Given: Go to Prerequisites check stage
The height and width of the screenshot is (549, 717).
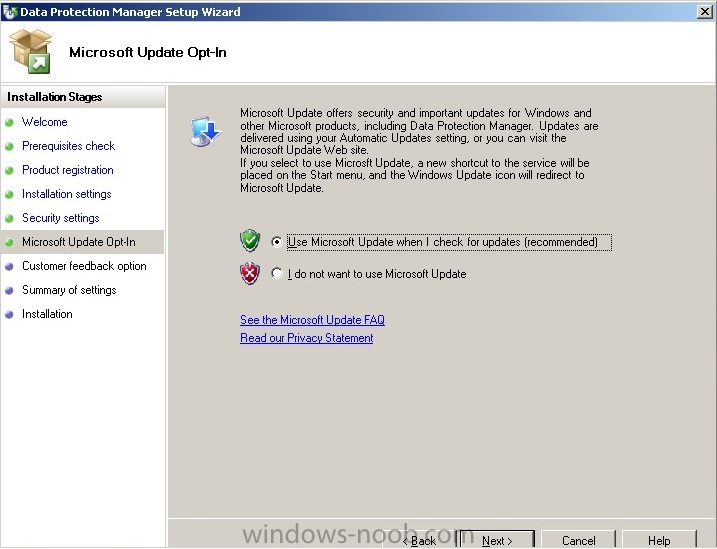Looking at the screenshot, I should [69, 146].
